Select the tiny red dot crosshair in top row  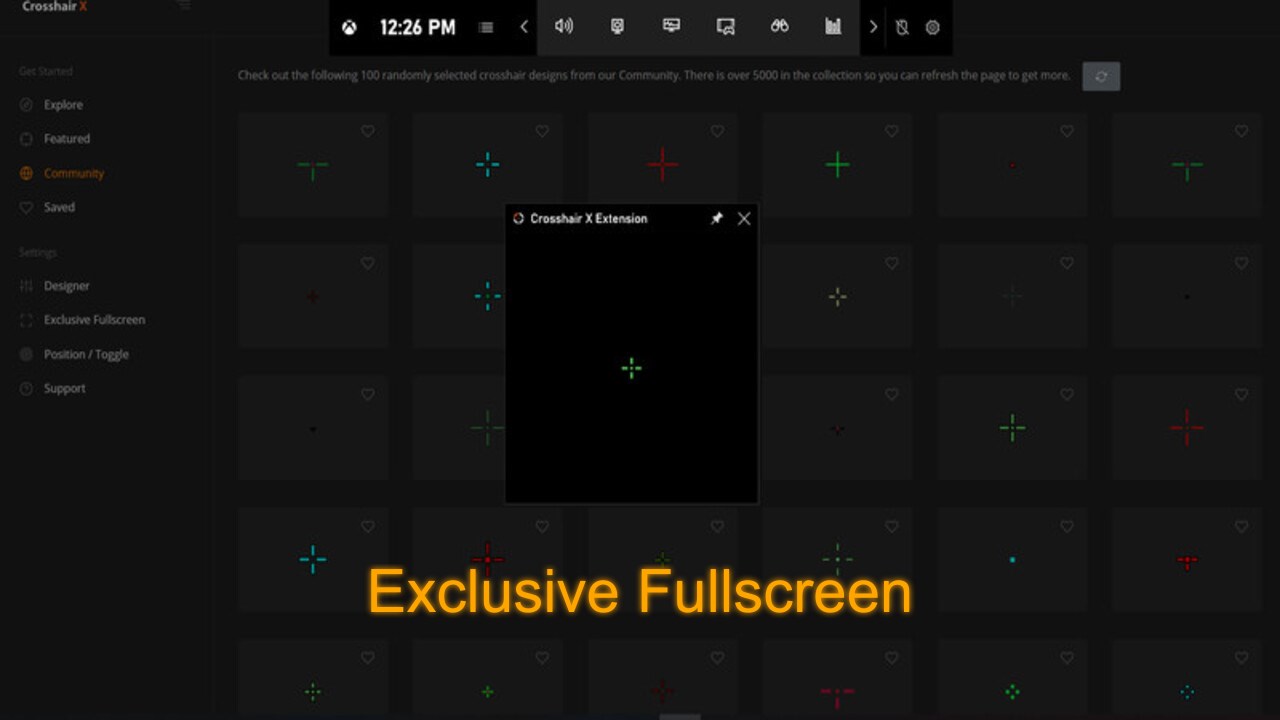(x=1012, y=165)
